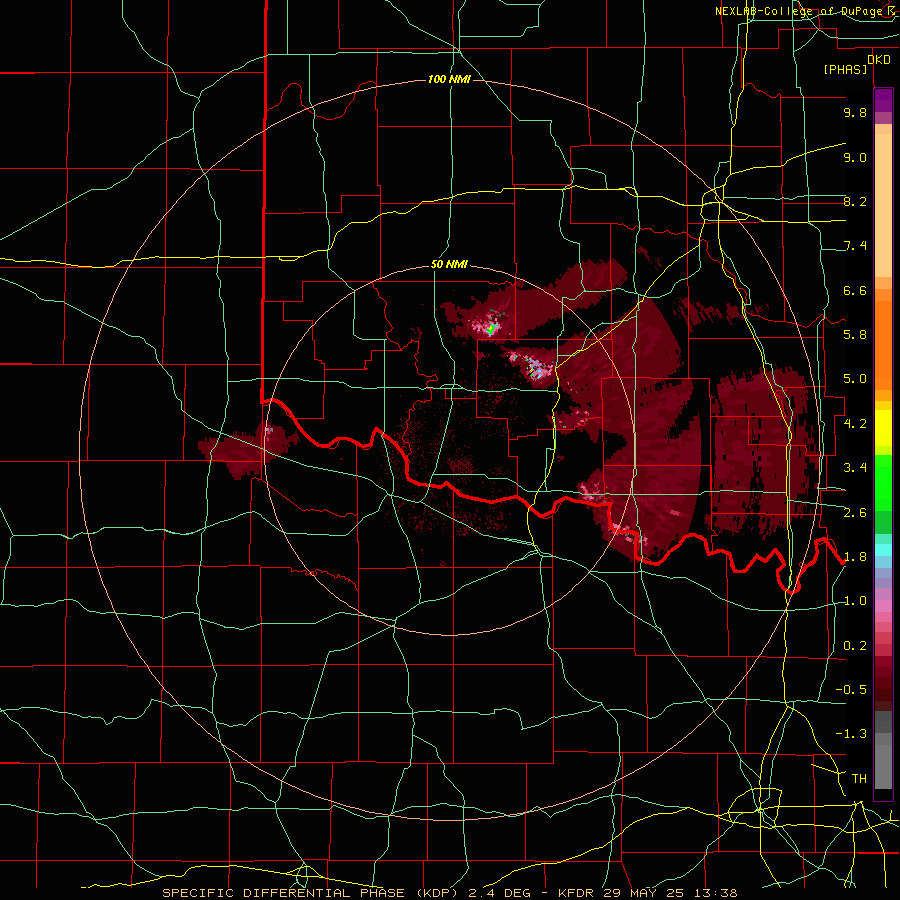Click the -0.5 scale value
The image size is (900, 900).
tap(851, 689)
